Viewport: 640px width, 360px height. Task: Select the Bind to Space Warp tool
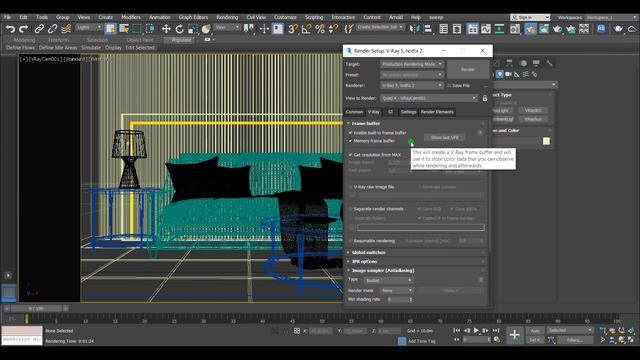[x=66, y=29]
